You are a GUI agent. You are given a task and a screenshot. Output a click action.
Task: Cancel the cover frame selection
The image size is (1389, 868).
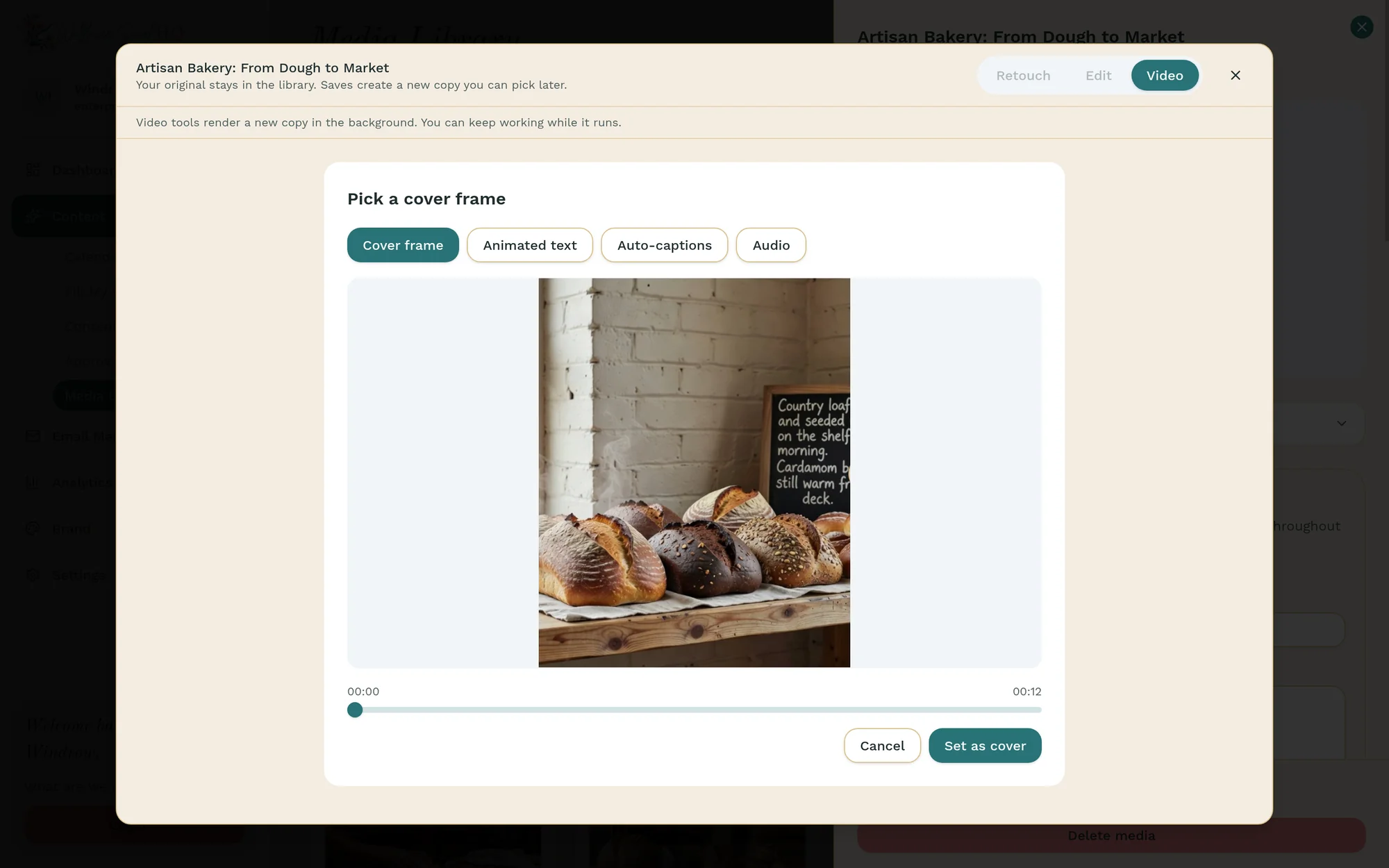882,746
